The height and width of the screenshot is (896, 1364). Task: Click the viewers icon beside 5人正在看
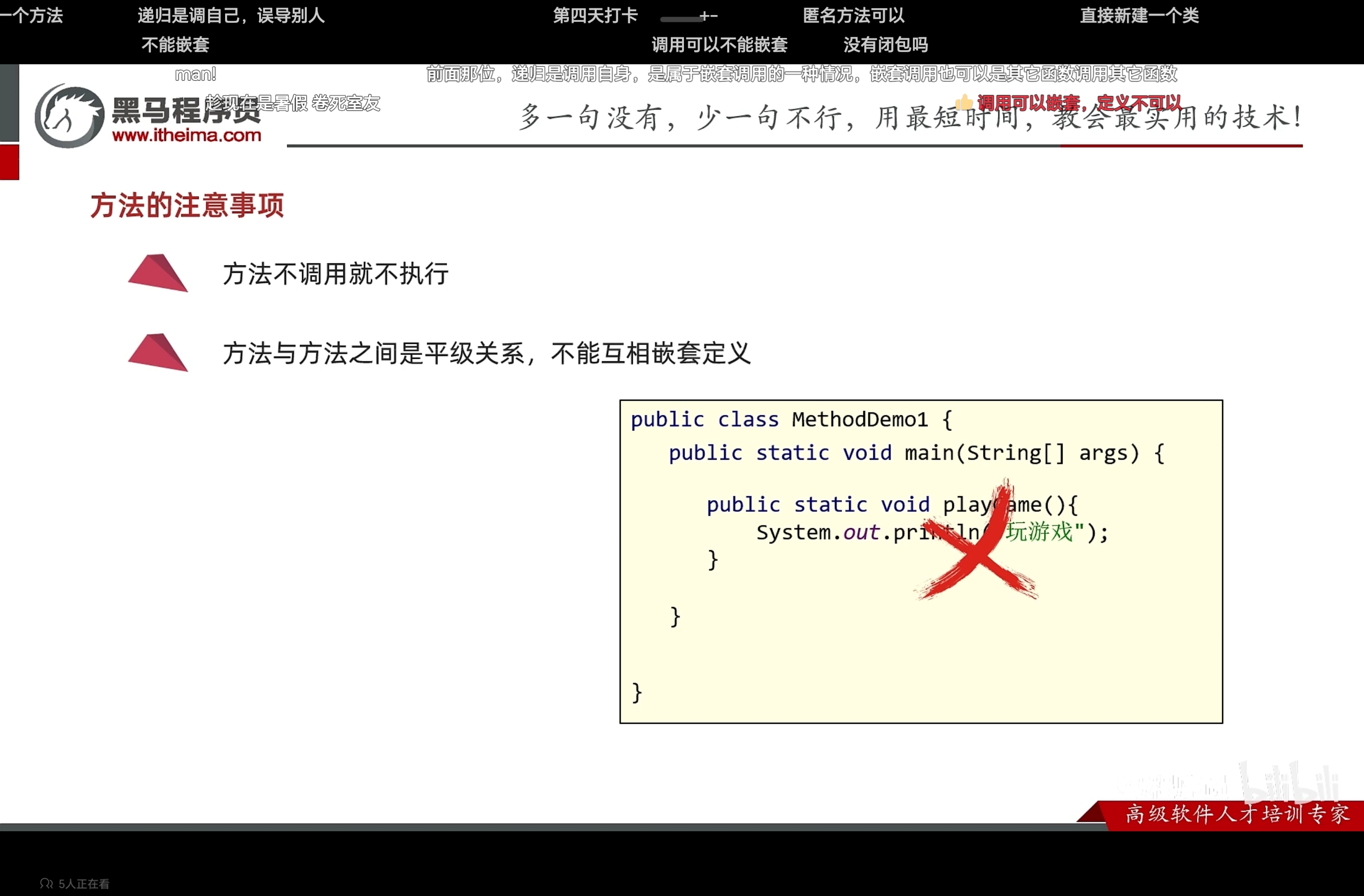tap(46, 883)
